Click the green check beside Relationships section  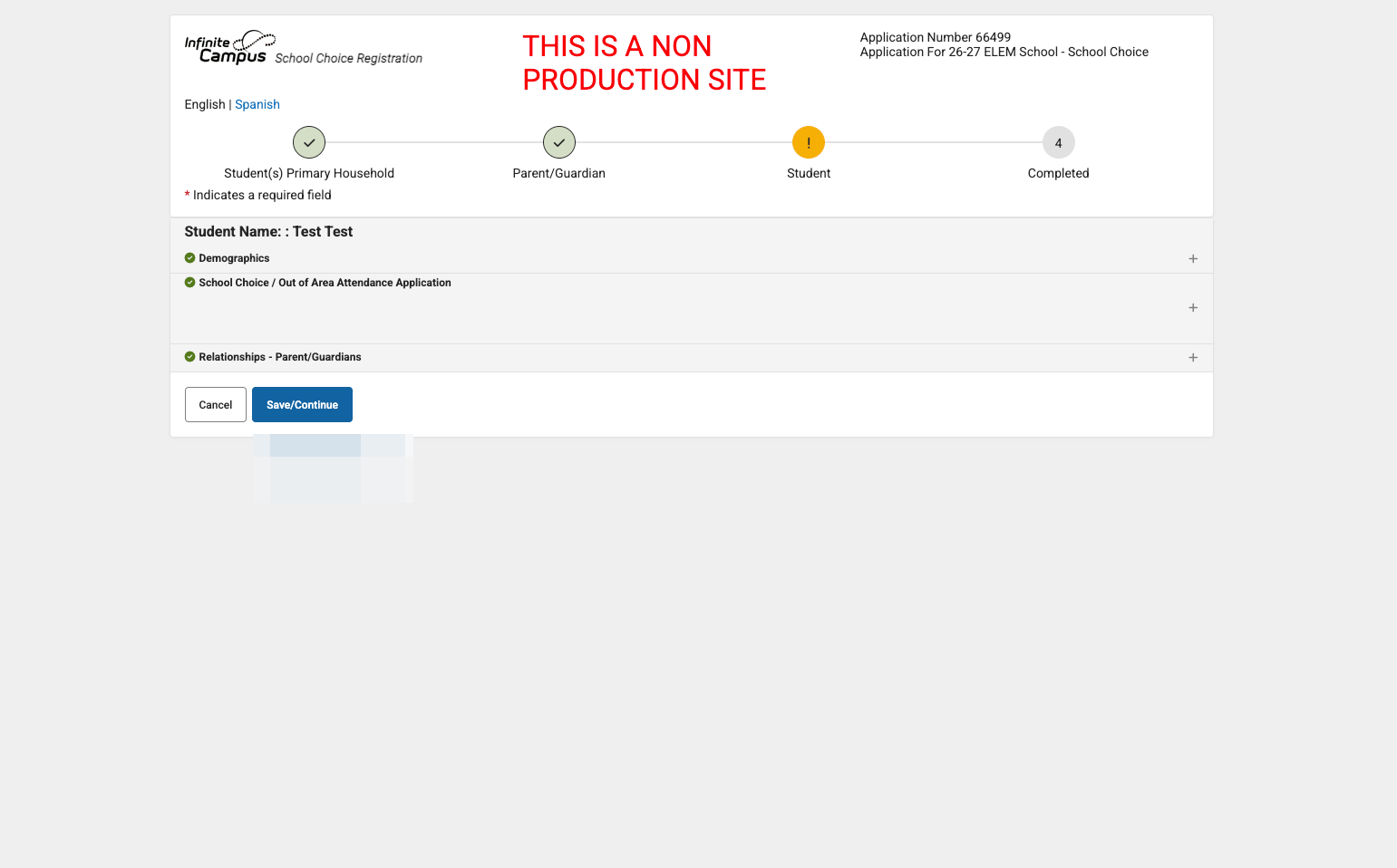[x=189, y=357]
